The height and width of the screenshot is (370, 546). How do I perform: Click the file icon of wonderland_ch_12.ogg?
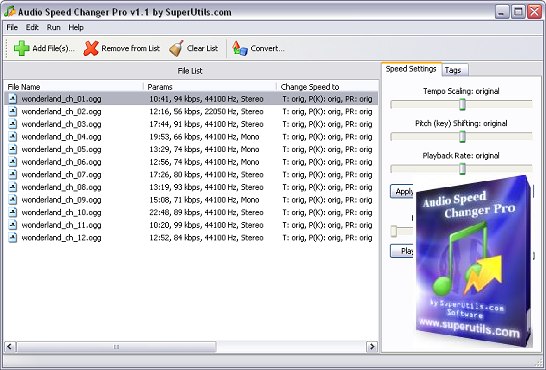click(13, 238)
